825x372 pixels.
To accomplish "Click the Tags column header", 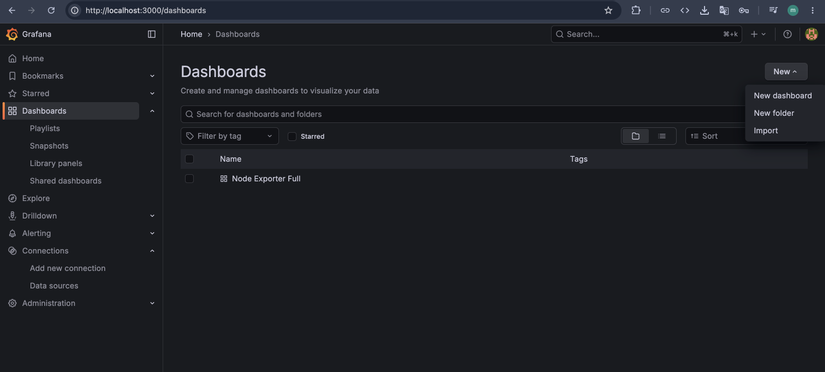I will point(579,159).
